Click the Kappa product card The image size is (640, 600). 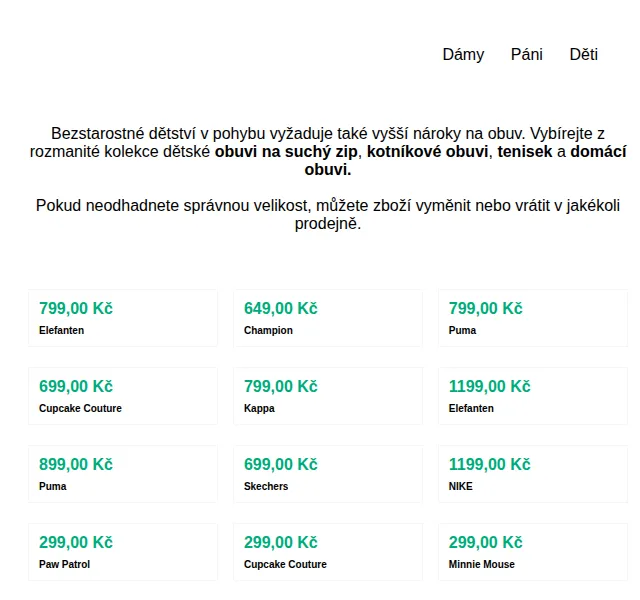point(328,396)
